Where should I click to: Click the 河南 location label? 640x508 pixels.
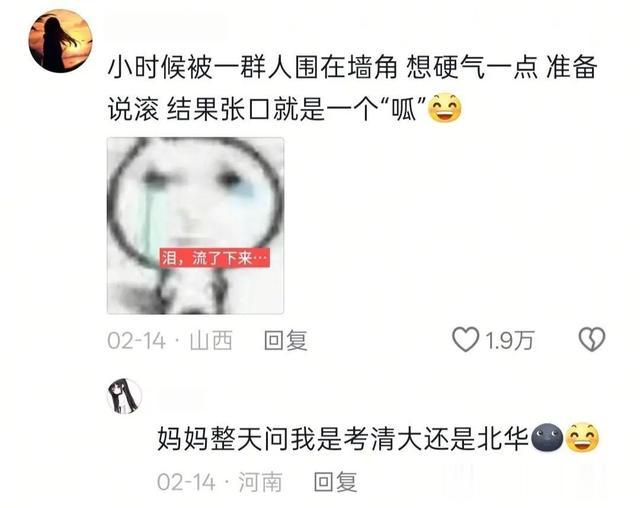(260, 482)
